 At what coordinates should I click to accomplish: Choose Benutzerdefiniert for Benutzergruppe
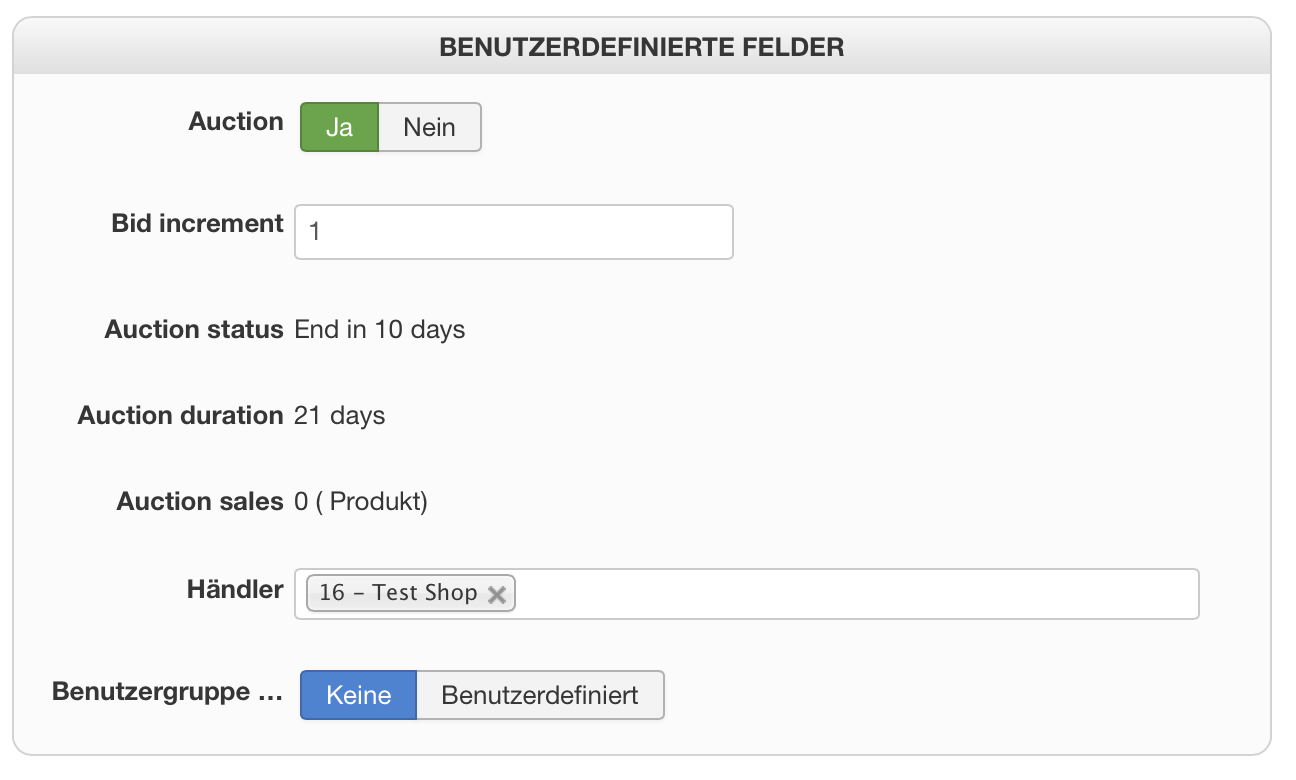point(539,695)
